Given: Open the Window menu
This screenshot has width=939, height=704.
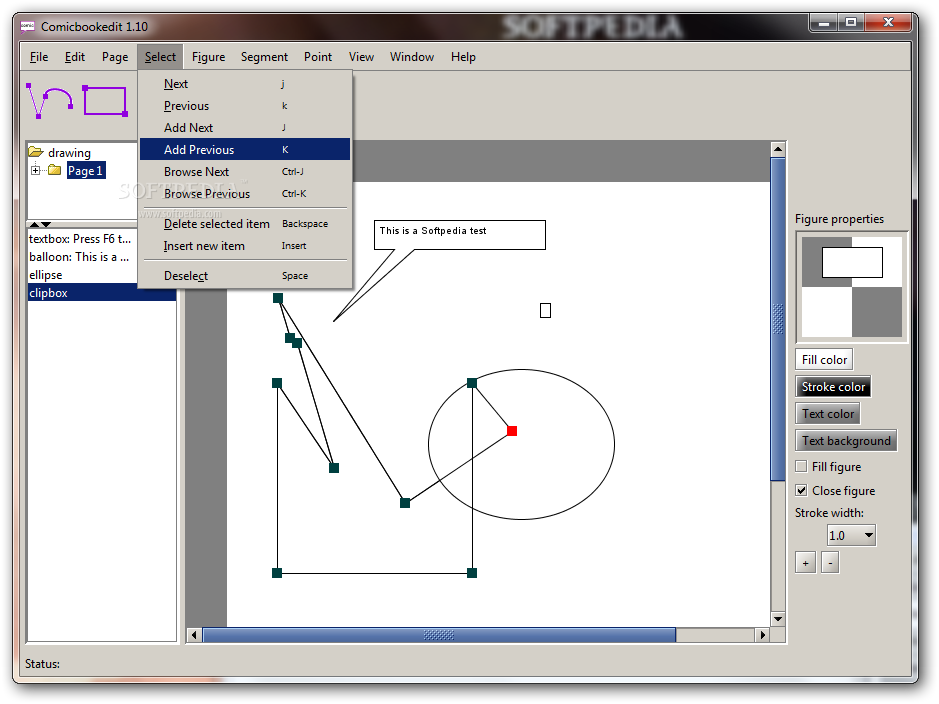Looking at the screenshot, I should pos(412,57).
